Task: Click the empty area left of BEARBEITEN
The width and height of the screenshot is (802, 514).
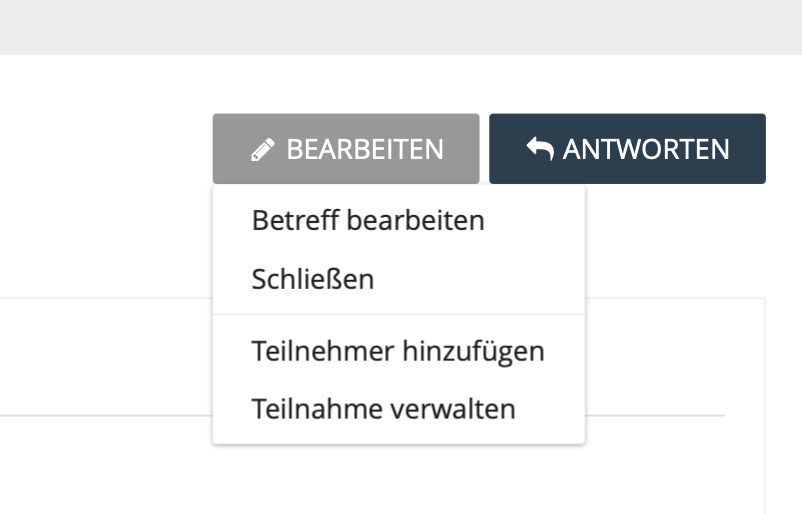Action: click(100, 150)
